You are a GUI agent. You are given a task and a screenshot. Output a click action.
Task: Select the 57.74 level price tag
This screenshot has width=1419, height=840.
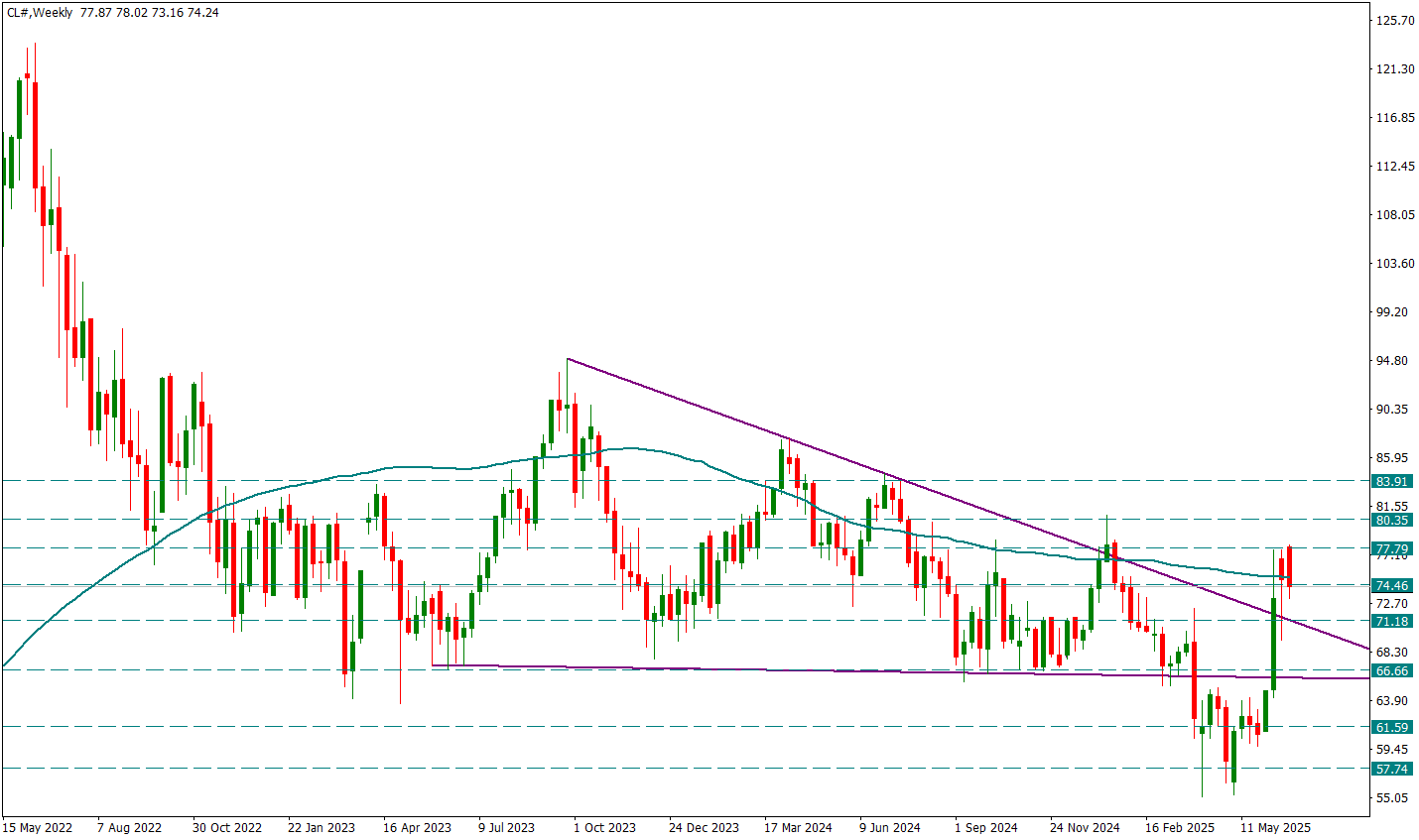pyautogui.click(x=1392, y=769)
